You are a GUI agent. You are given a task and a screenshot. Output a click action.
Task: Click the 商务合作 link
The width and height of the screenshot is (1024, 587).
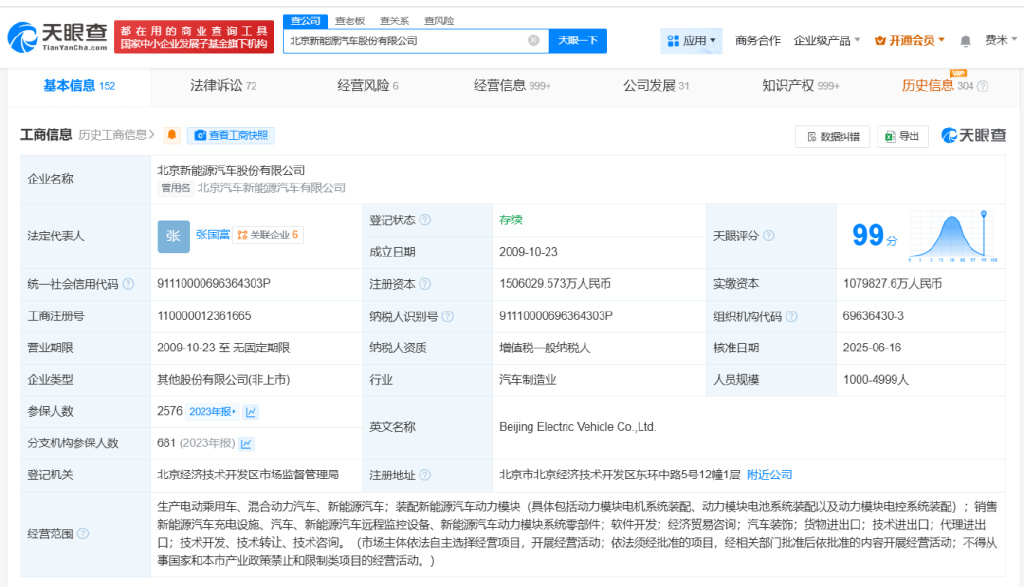(758, 40)
